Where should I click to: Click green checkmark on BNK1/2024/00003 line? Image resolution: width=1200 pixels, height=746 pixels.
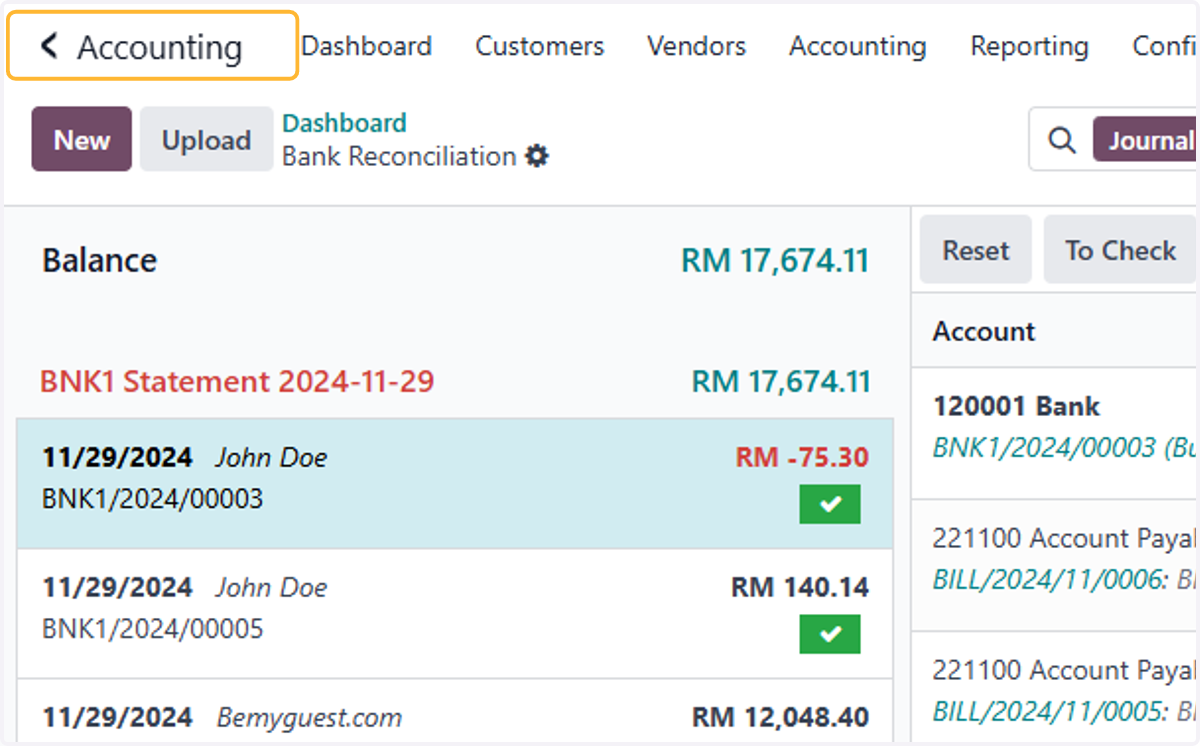pyautogui.click(x=830, y=505)
